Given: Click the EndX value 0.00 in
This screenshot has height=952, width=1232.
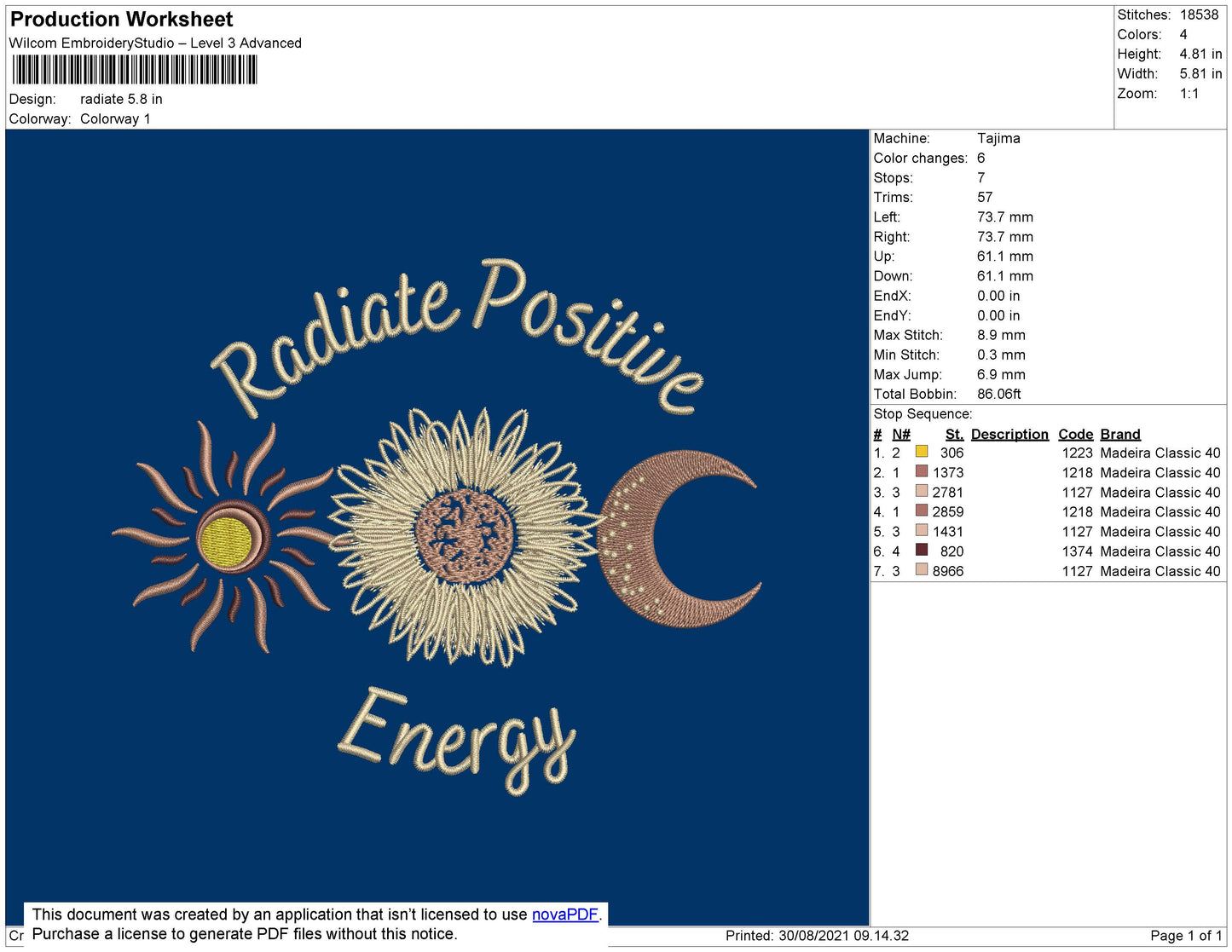Looking at the screenshot, I should coord(998,296).
